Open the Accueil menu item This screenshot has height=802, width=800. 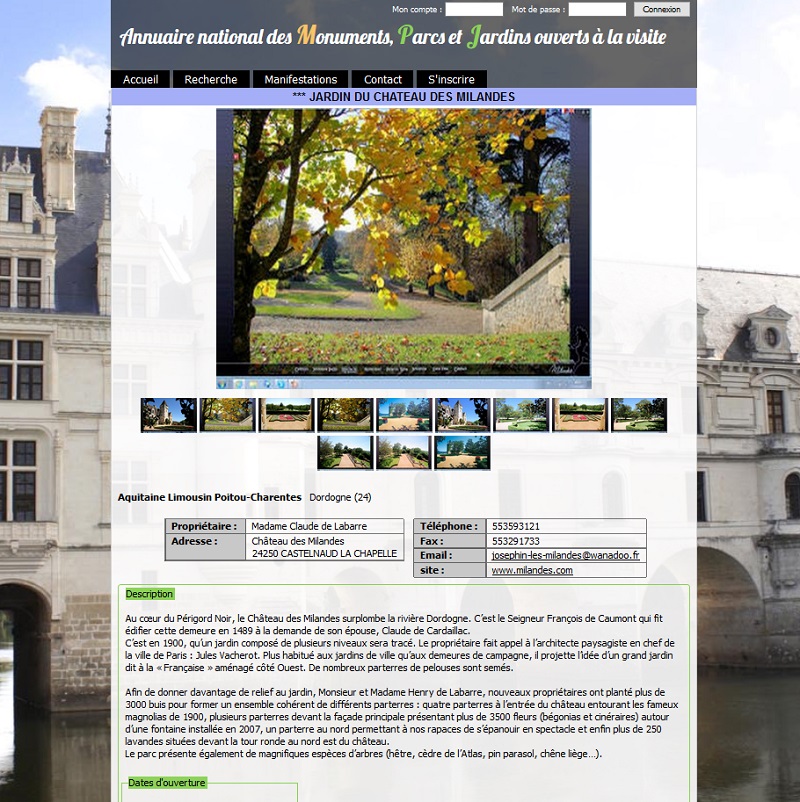click(x=141, y=79)
